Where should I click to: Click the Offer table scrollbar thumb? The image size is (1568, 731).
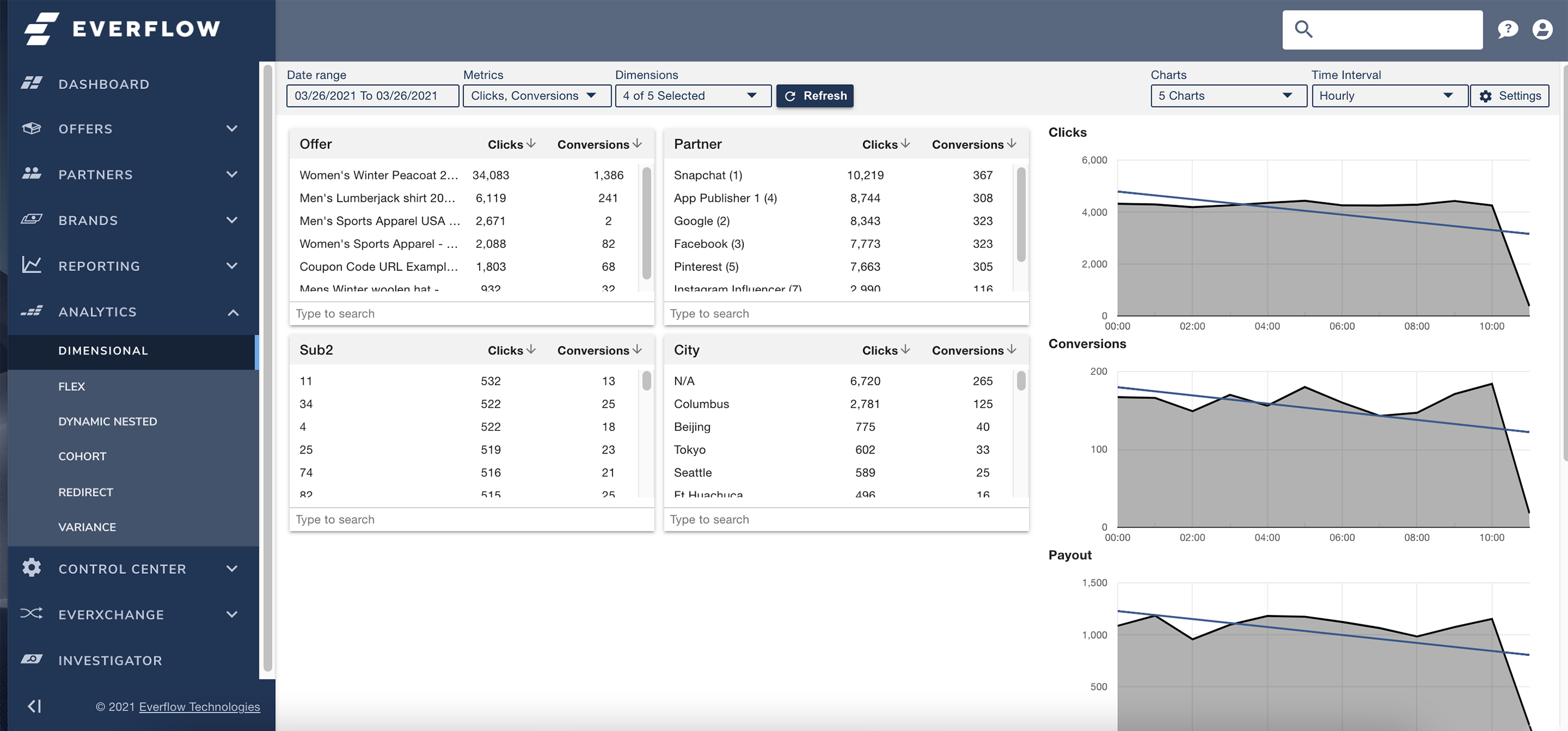[x=647, y=223]
